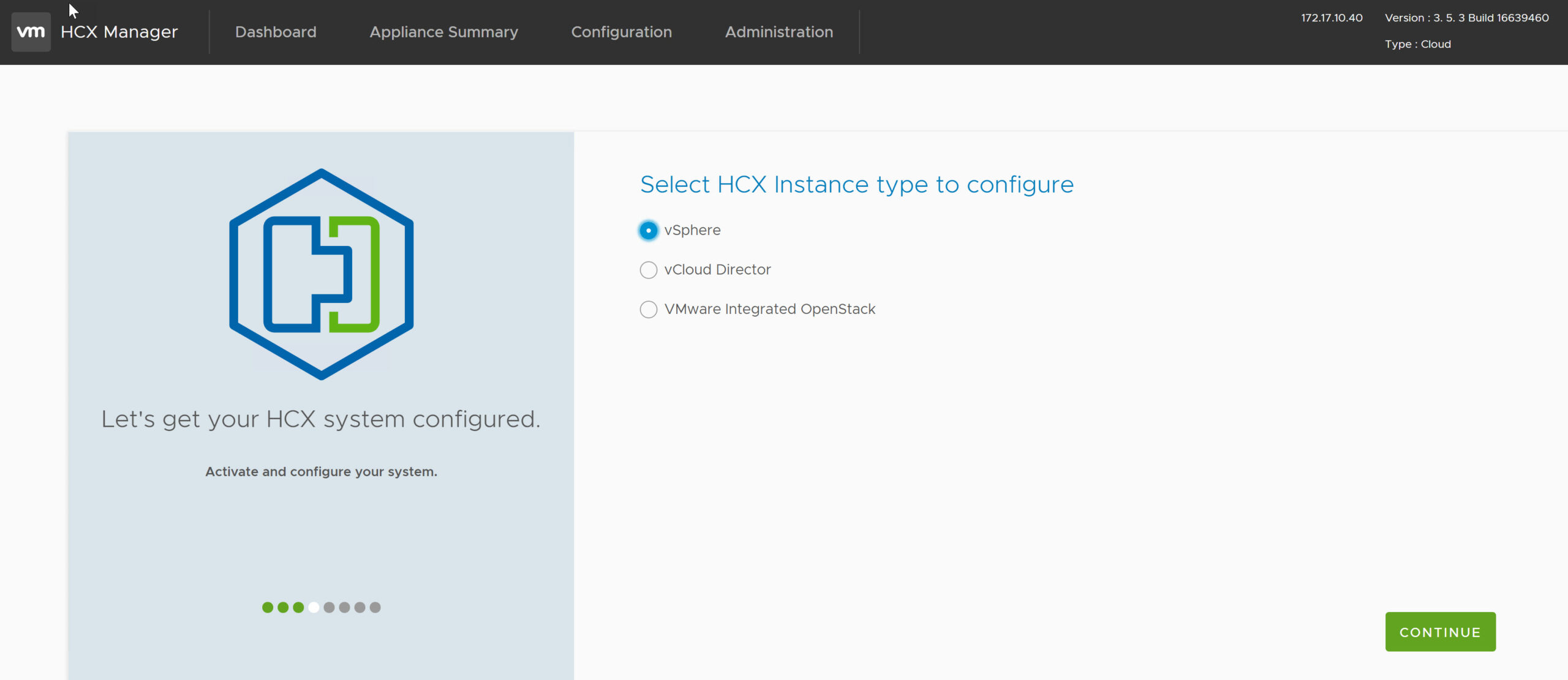Click the 'Select HCX Instance type' heading
The width and height of the screenshot is (1568, 680).
coord(856,185)
